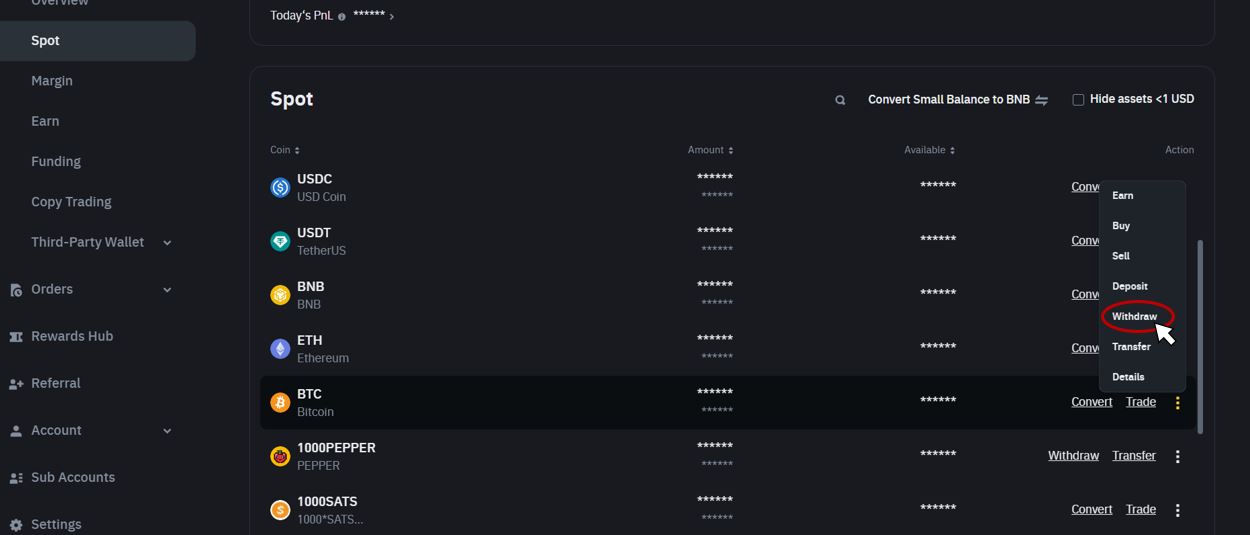
Task: Click the Account person icon
Action: 16,431
